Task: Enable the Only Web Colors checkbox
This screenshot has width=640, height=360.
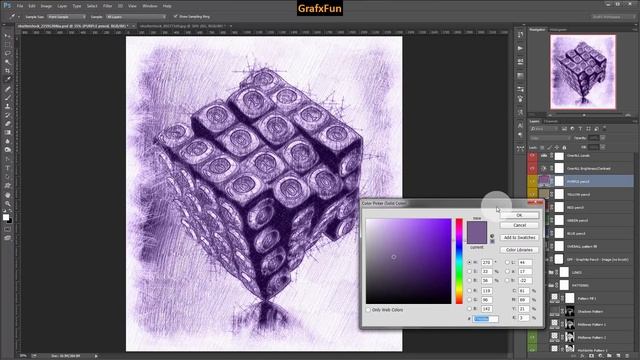Action: coord(368,310)
